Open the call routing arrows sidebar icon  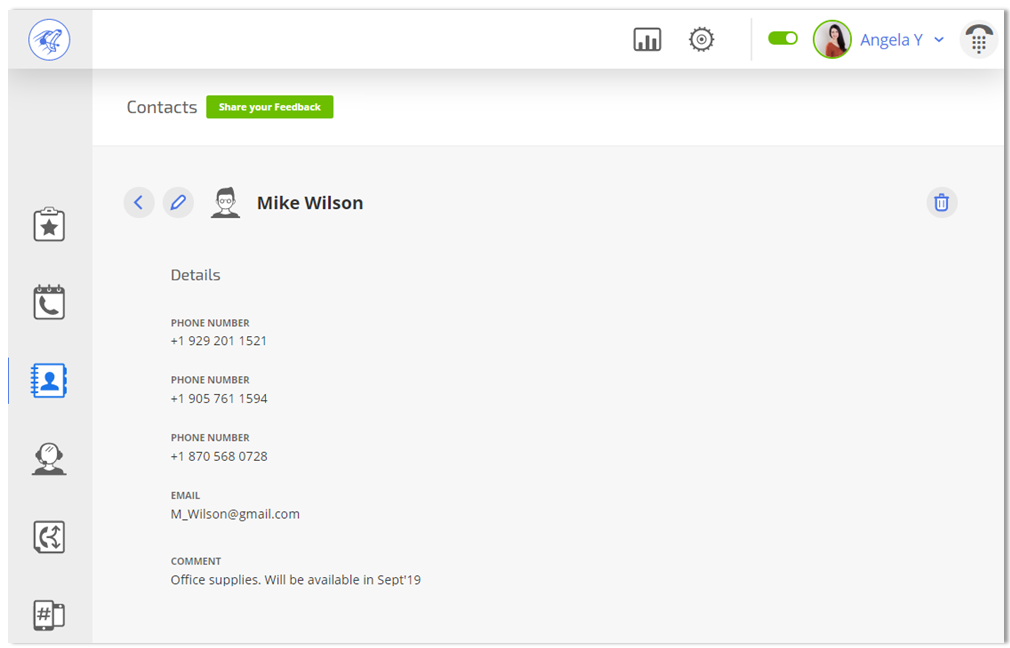(x=49, y=537)
